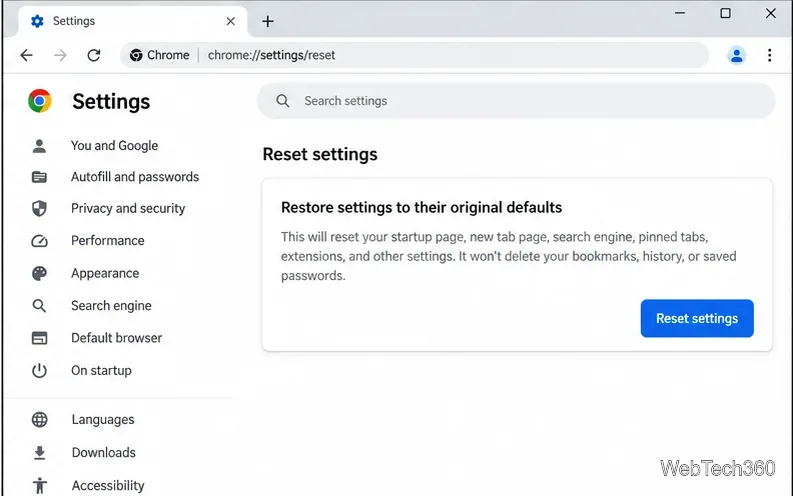The width and height of the screenshot is (793, 496).
Task: Open a new tab with plus icon
Action: pyautogui.click(x=268, y=21)
